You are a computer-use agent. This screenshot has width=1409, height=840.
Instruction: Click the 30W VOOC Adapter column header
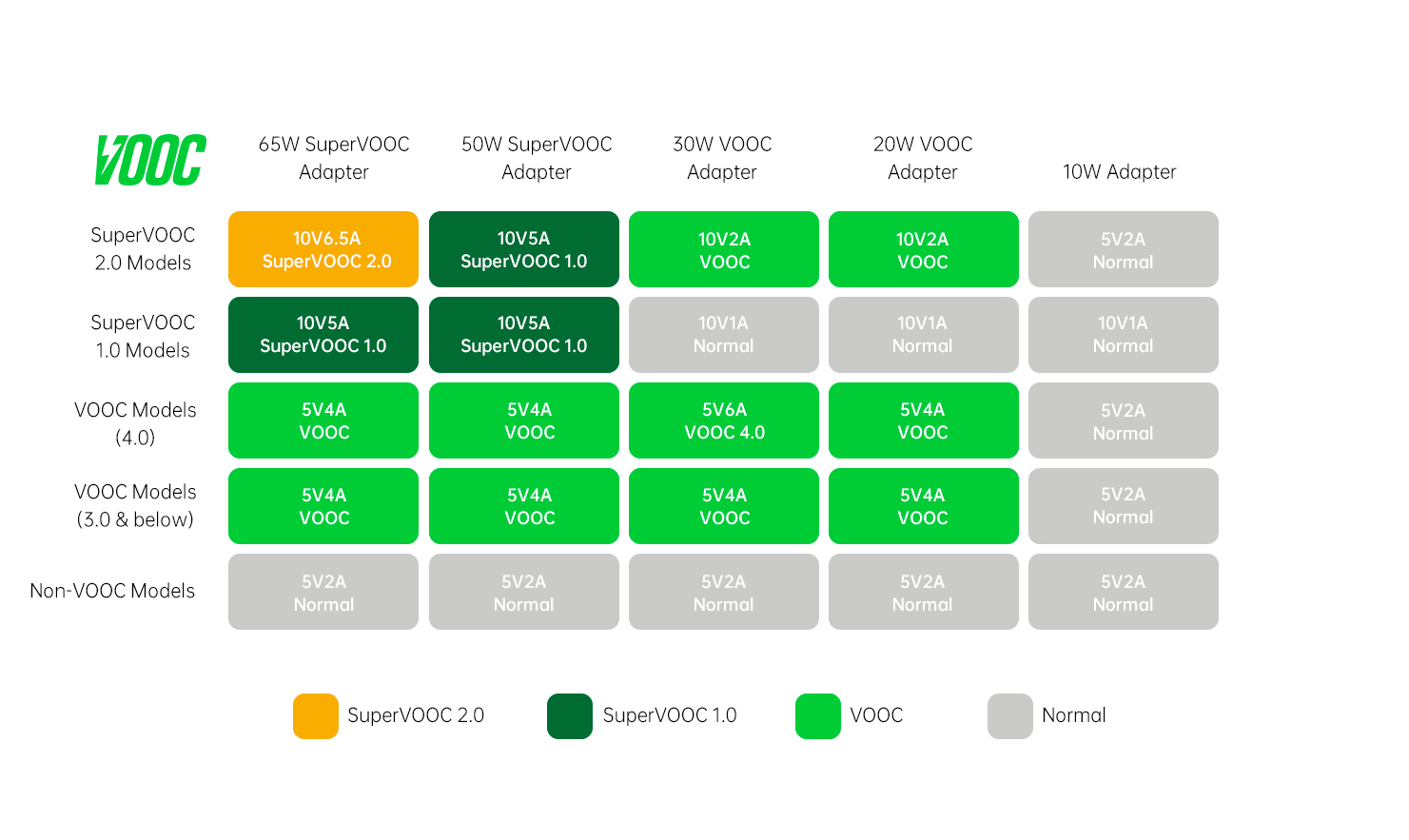coord(722,158)
